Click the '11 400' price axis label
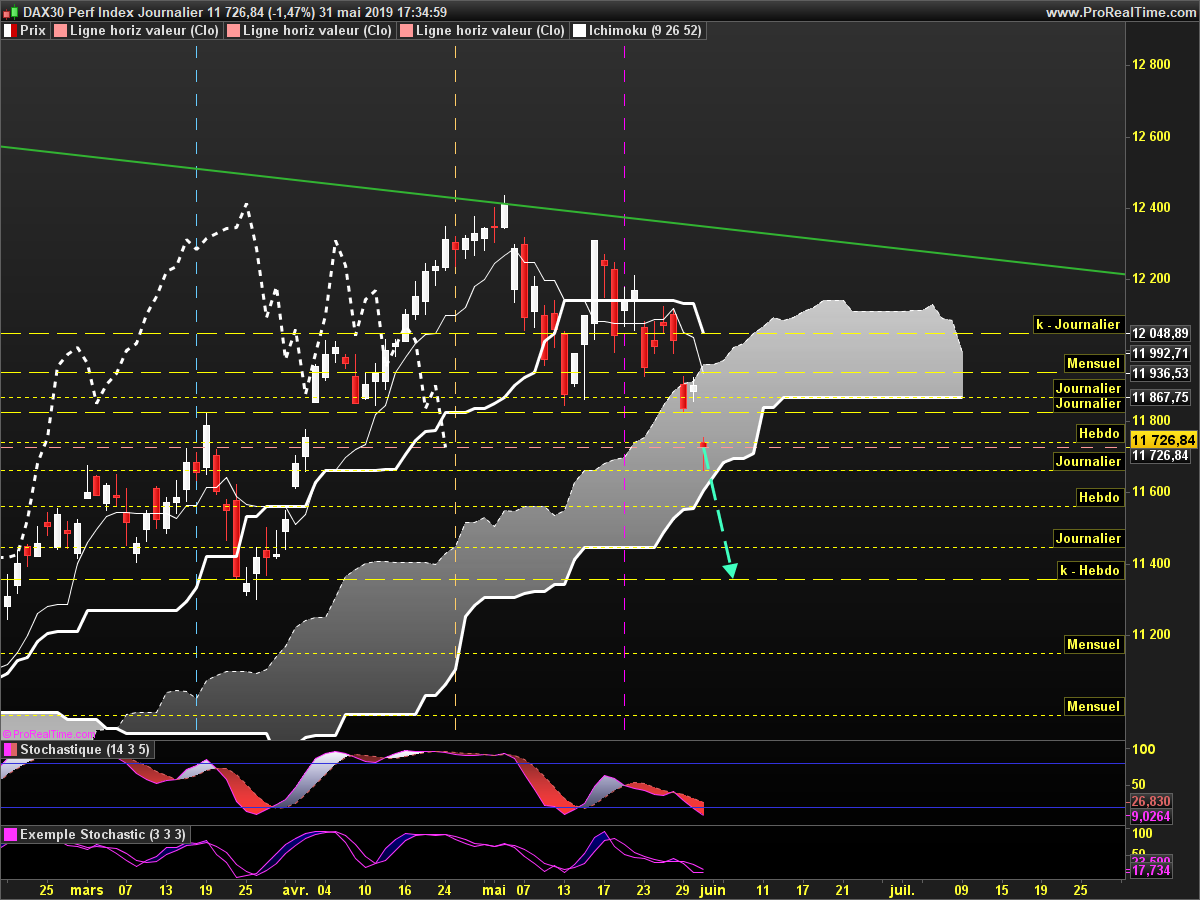 (1150, 563)
